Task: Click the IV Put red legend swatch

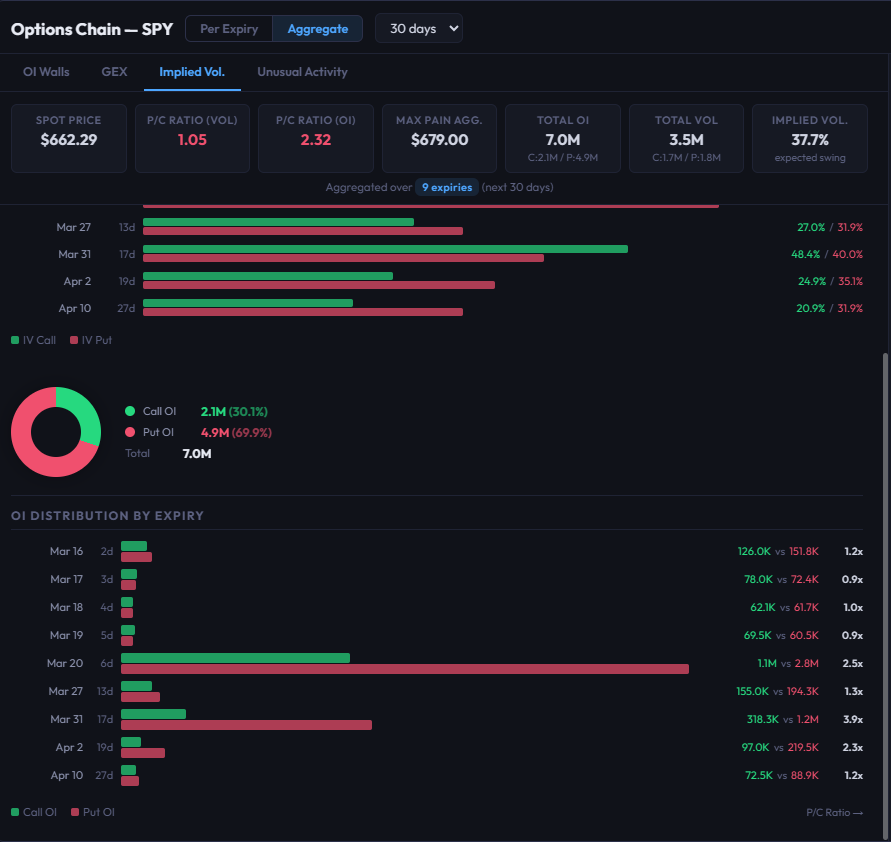Action: (74, 340)
